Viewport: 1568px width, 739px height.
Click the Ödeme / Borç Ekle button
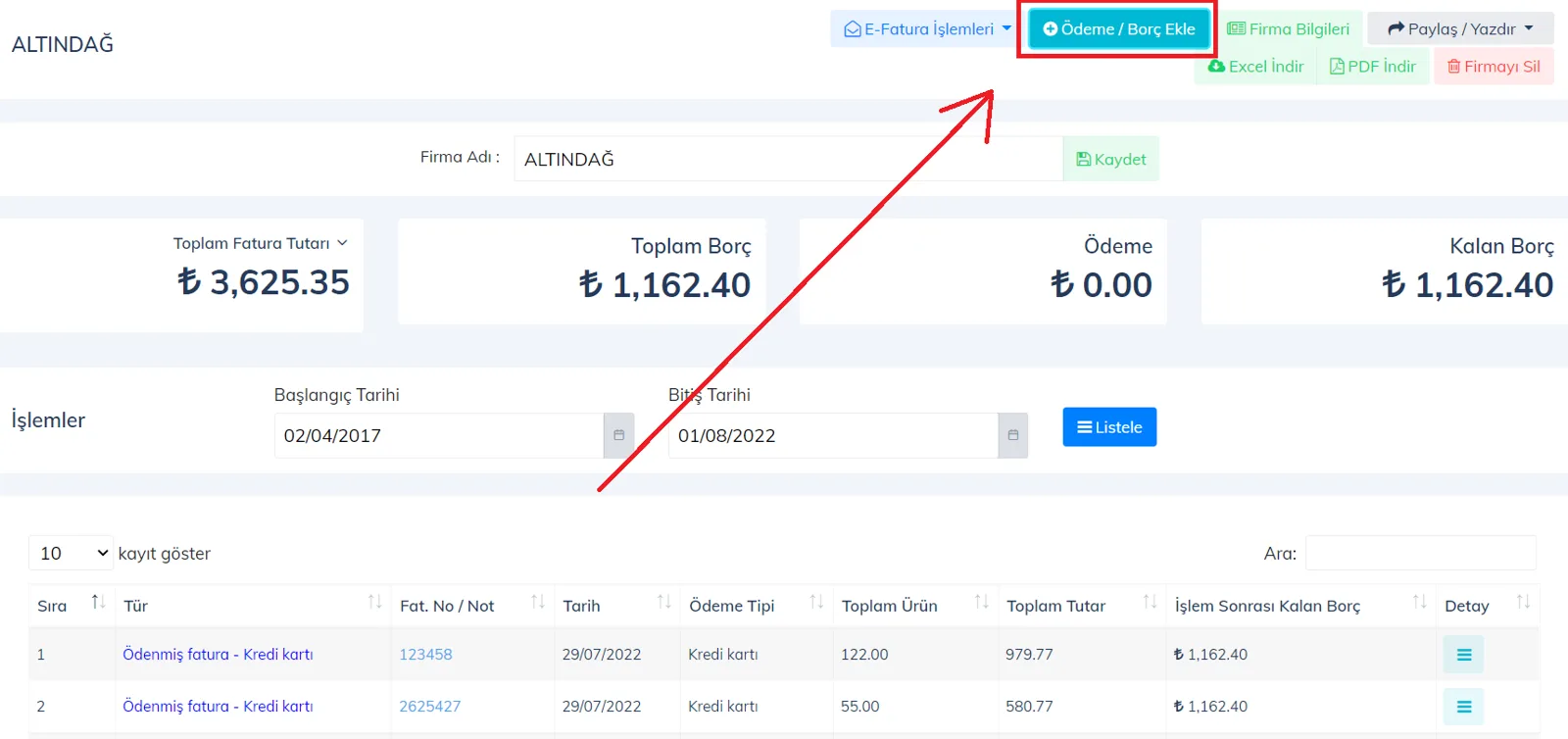point(1118,29)
